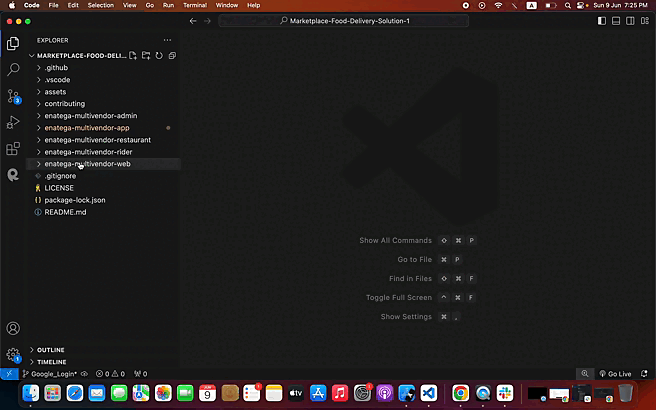Refresh the Explorer file tree
This screenshot has width=656, height=410.
coord(159,55)
